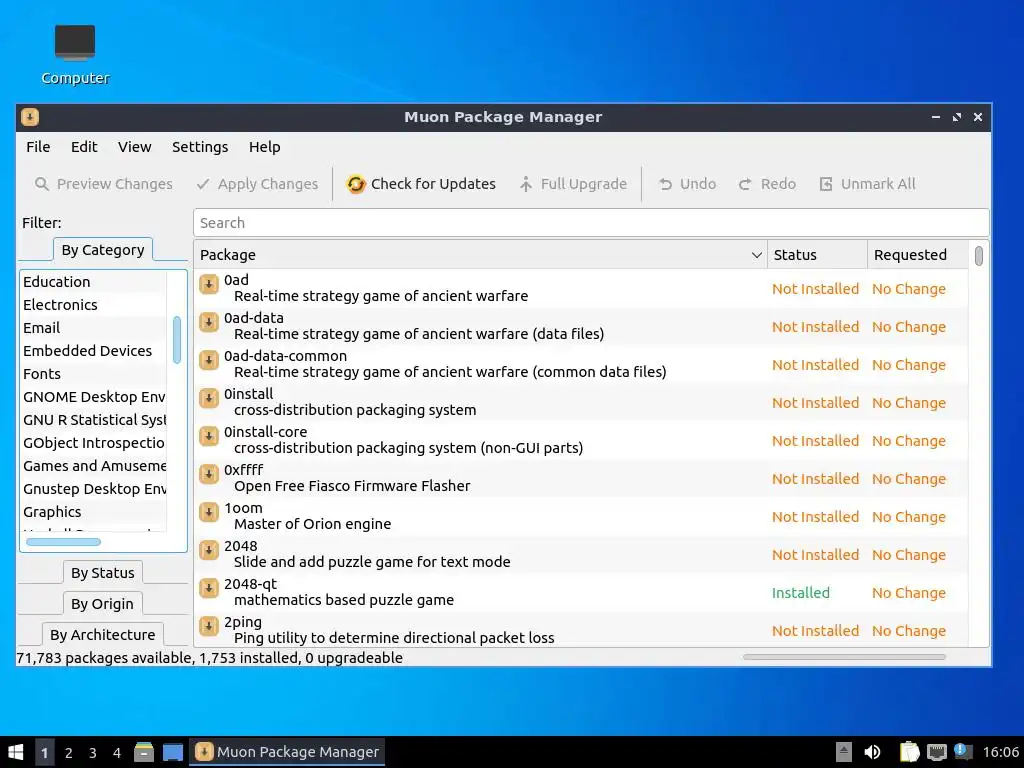The height and width of the screenshot is (768, 1024).
Task: Click the Muon Package Manager taskbar button
Action: pyautogui.click(x=287, y=752)
